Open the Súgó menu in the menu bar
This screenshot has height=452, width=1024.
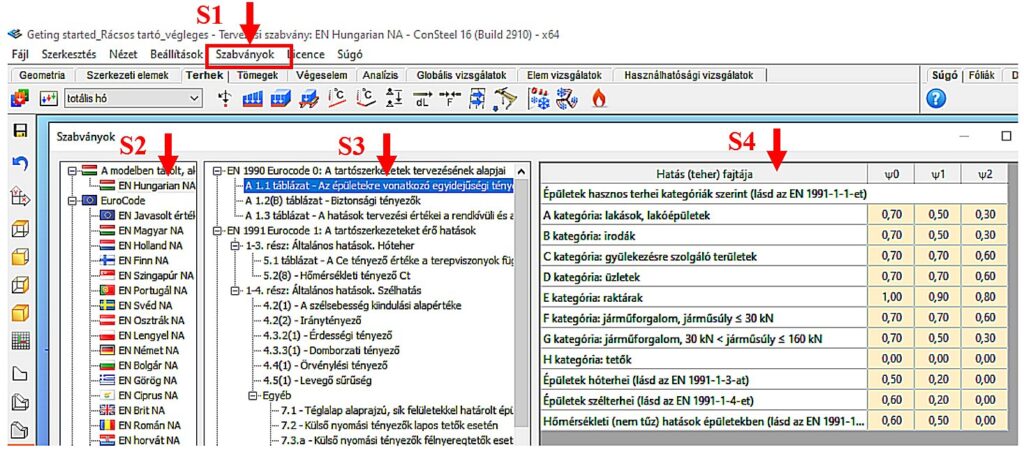350,55
